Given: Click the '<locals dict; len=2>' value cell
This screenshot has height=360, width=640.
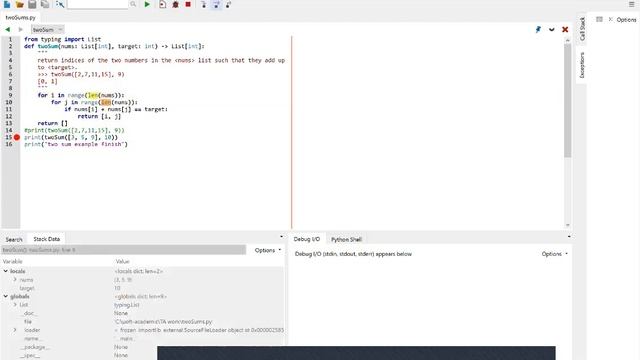Looking at the screenshot, I should [x=139, y=271].
